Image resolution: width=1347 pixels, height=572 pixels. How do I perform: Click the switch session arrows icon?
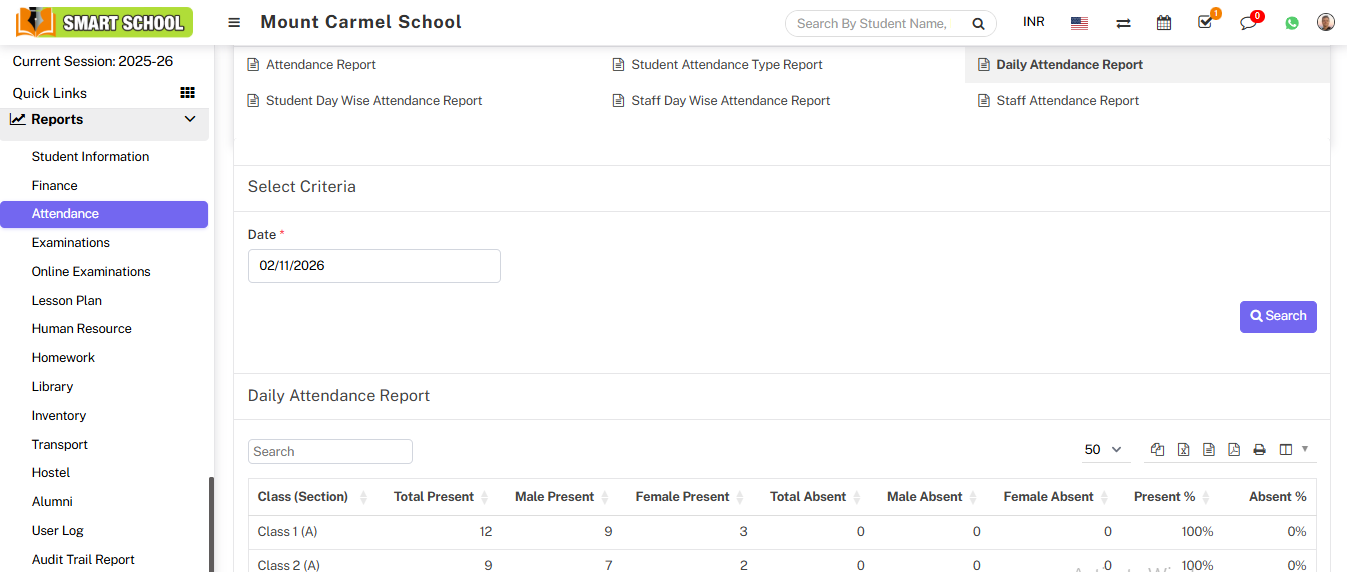coord(1123,23)
